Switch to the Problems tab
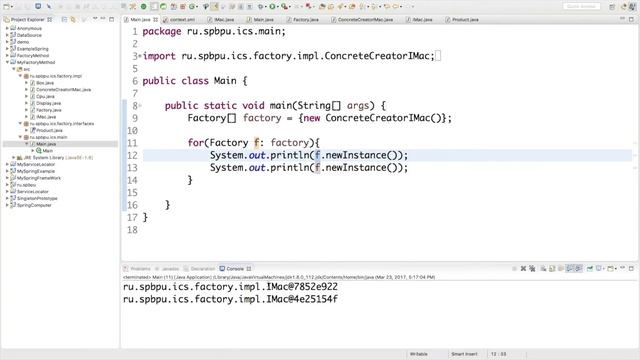640x360 pixels. coord(137,269)
